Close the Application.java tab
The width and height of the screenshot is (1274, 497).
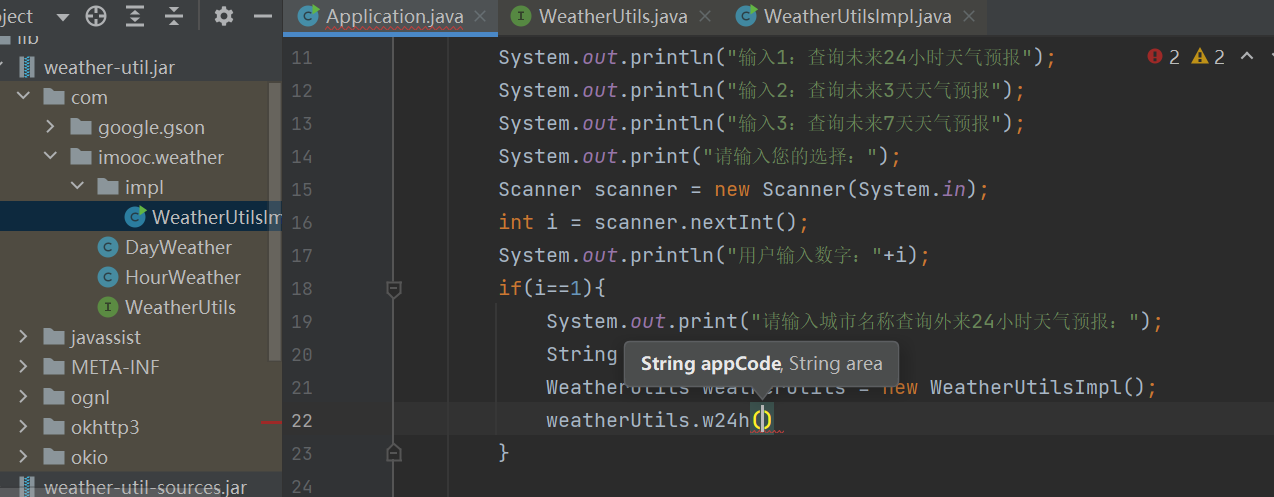pyautogui.click(x=483, y=16)
